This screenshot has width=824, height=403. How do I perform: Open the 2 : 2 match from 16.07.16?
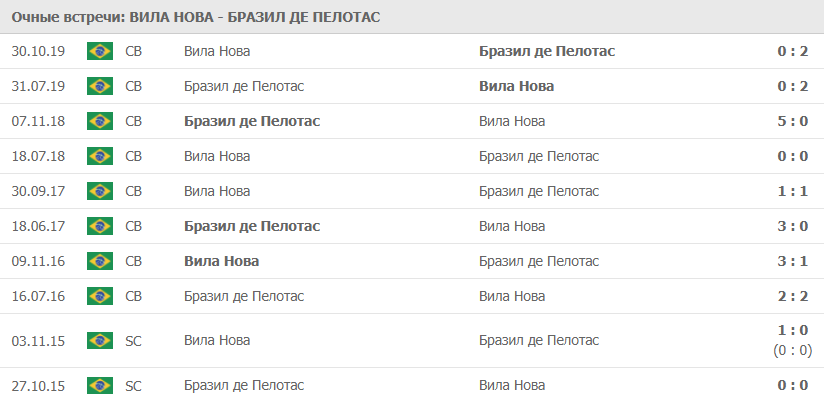pyautogui.click(x=792, y=296)
